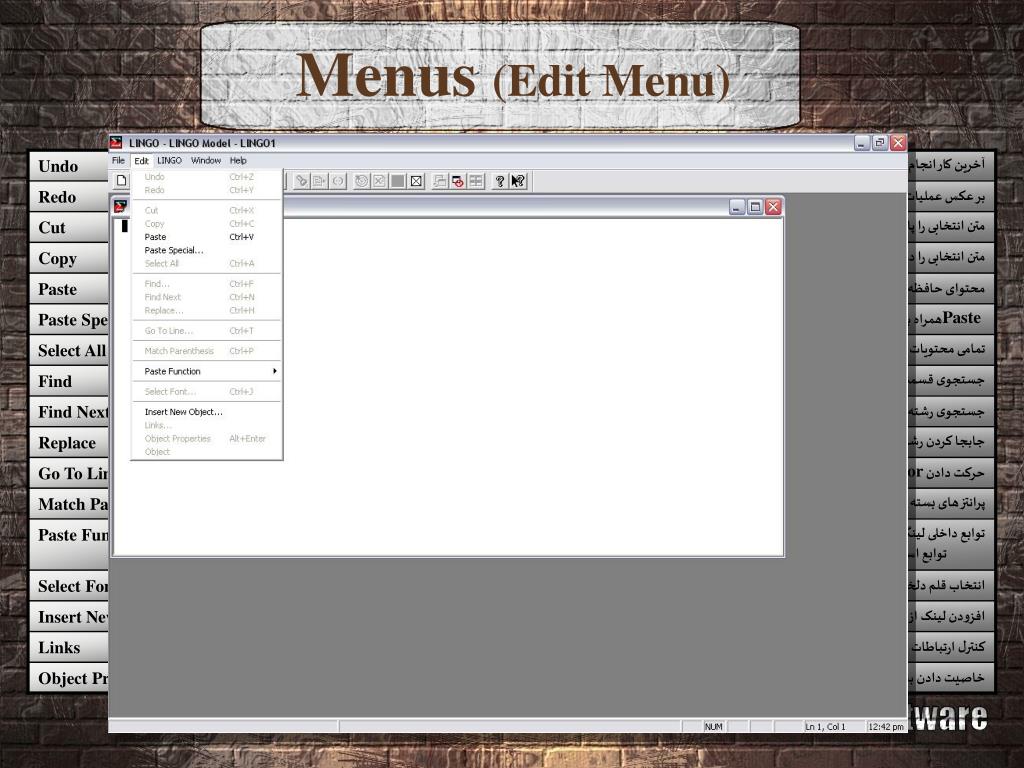Click the Replace button on the slide

coord(69,443)
